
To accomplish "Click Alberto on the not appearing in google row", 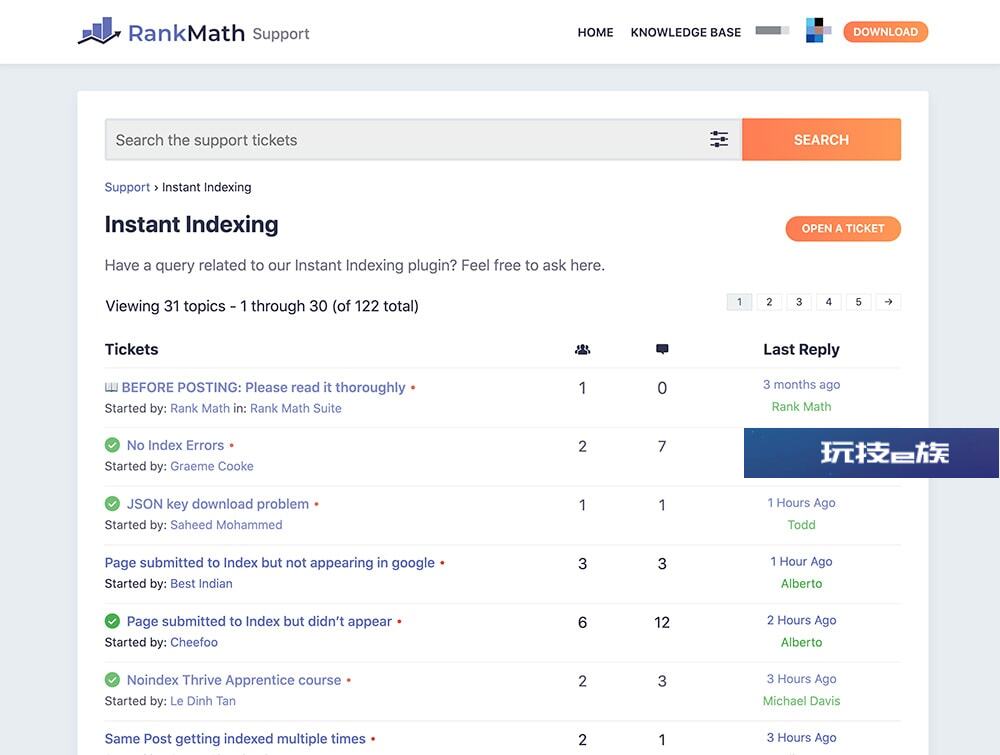I will (802, 583).
